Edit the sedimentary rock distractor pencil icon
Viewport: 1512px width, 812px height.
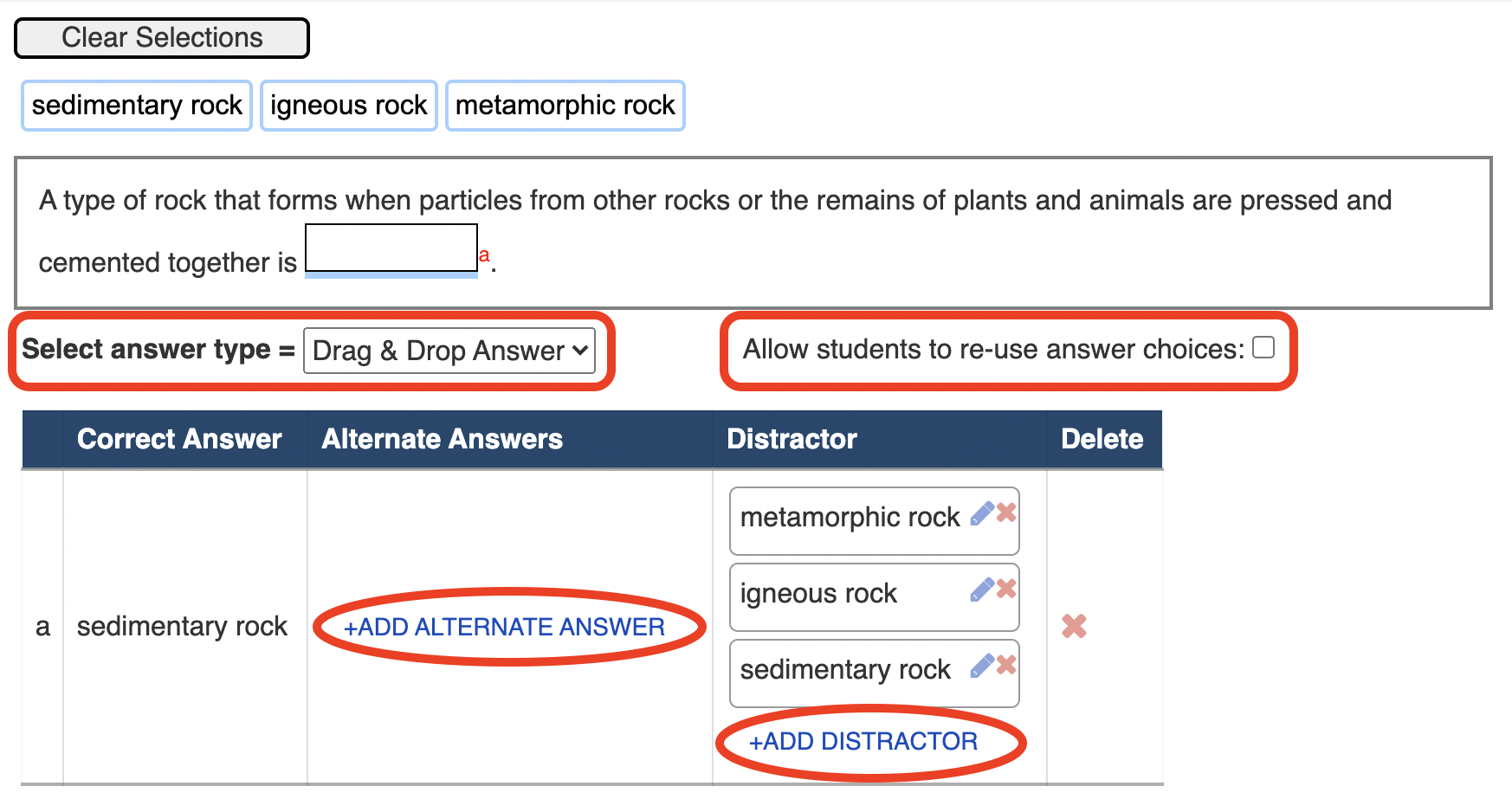coord(982,666)
